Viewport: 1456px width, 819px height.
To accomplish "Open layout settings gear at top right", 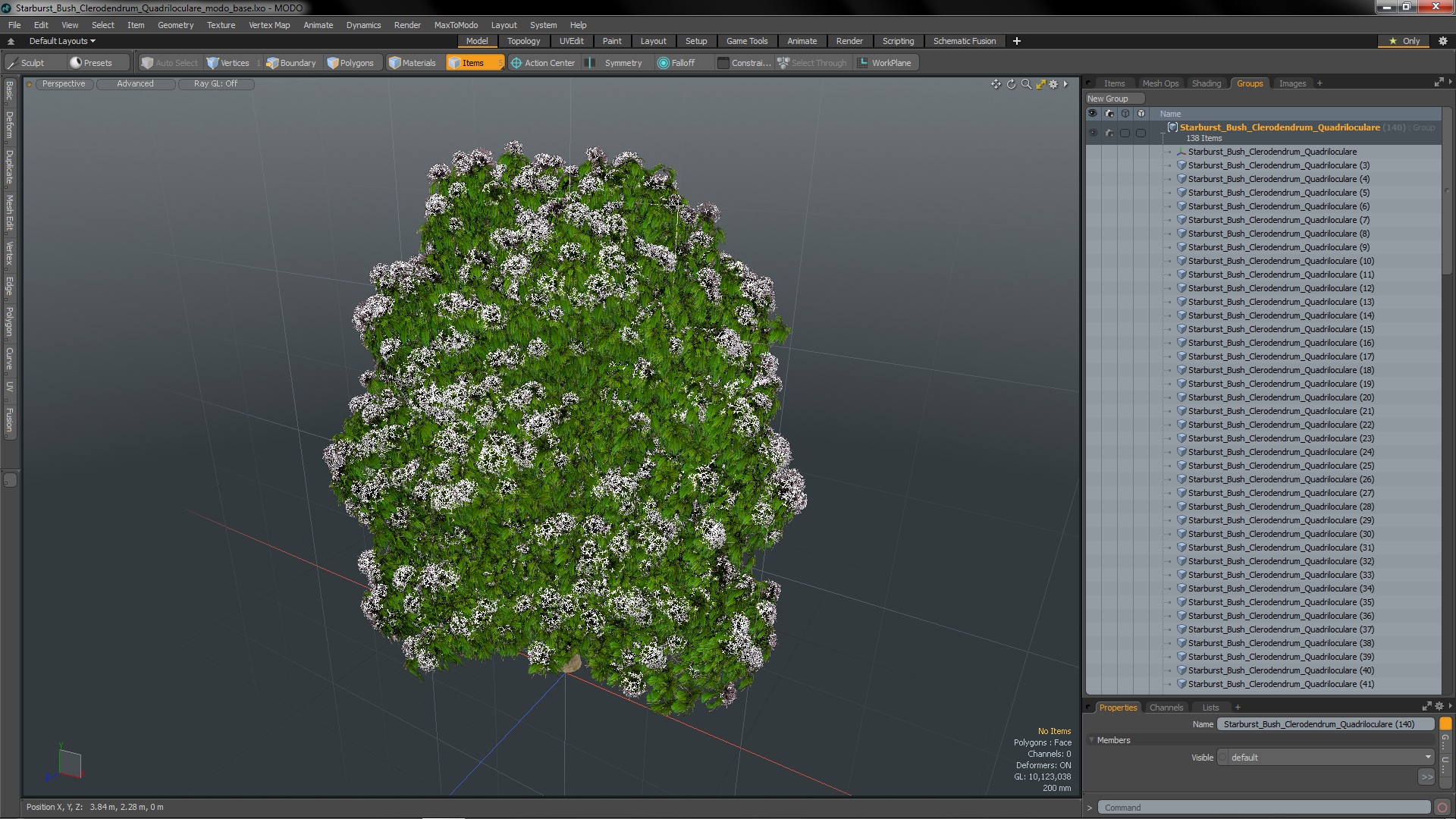I will pos(1442,41).
